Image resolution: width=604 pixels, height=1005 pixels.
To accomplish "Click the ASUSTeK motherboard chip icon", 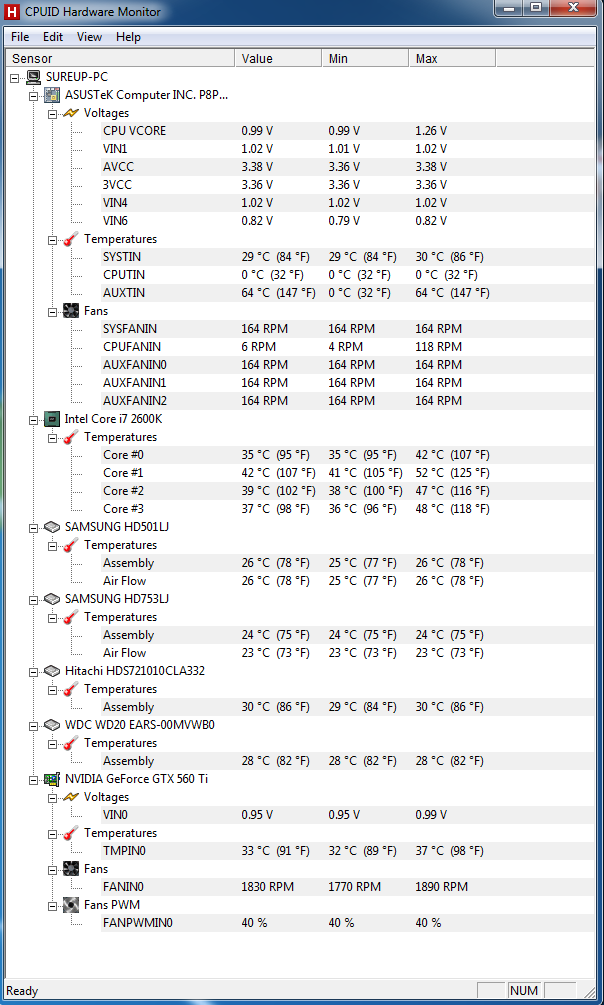I will pos(52,96).
